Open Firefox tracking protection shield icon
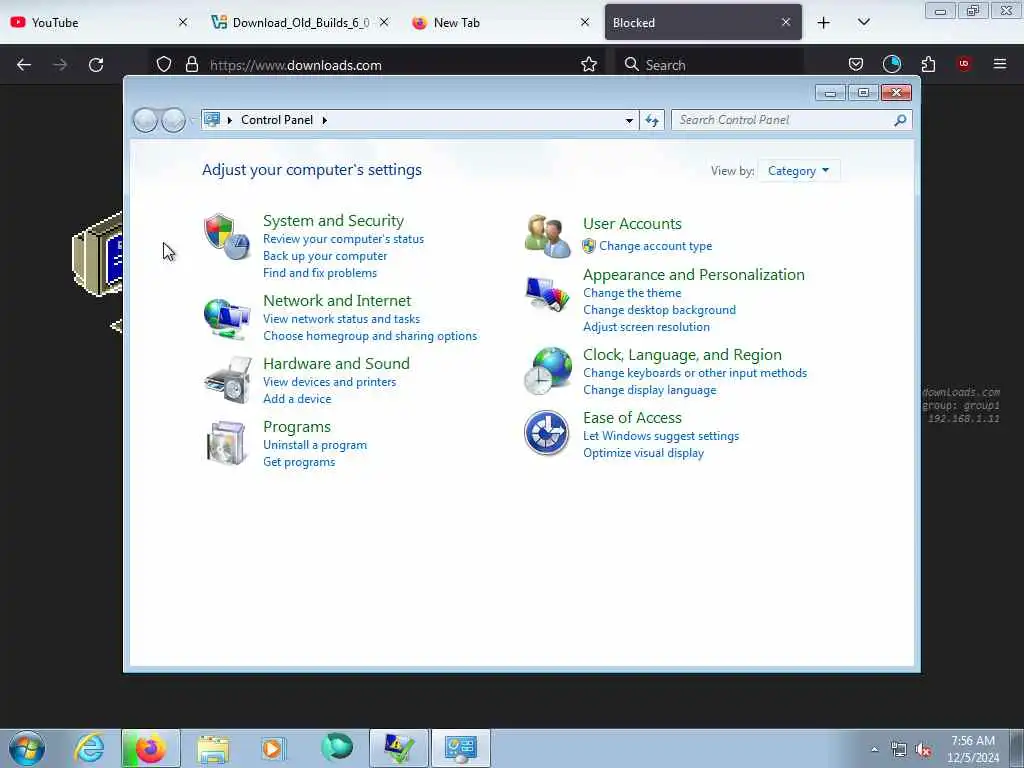This screenshot has height=768, width=1024. 164,65
